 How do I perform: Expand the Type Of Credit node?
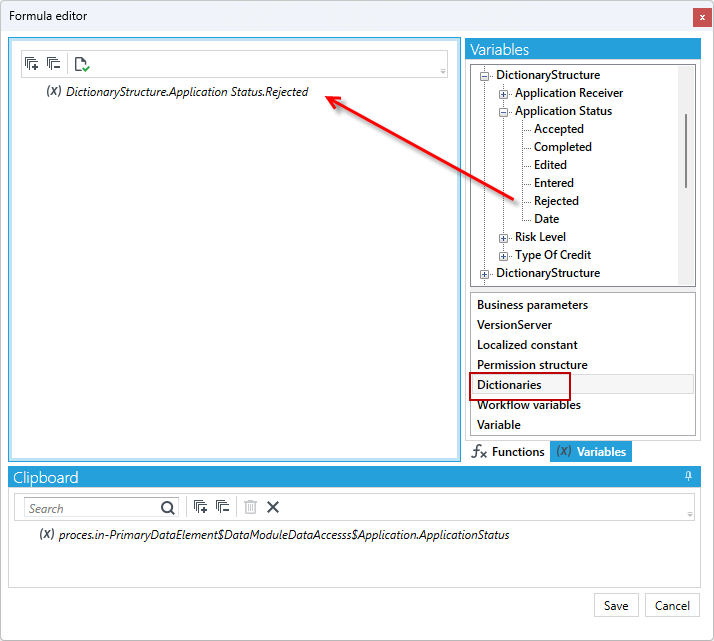point(503,256)
